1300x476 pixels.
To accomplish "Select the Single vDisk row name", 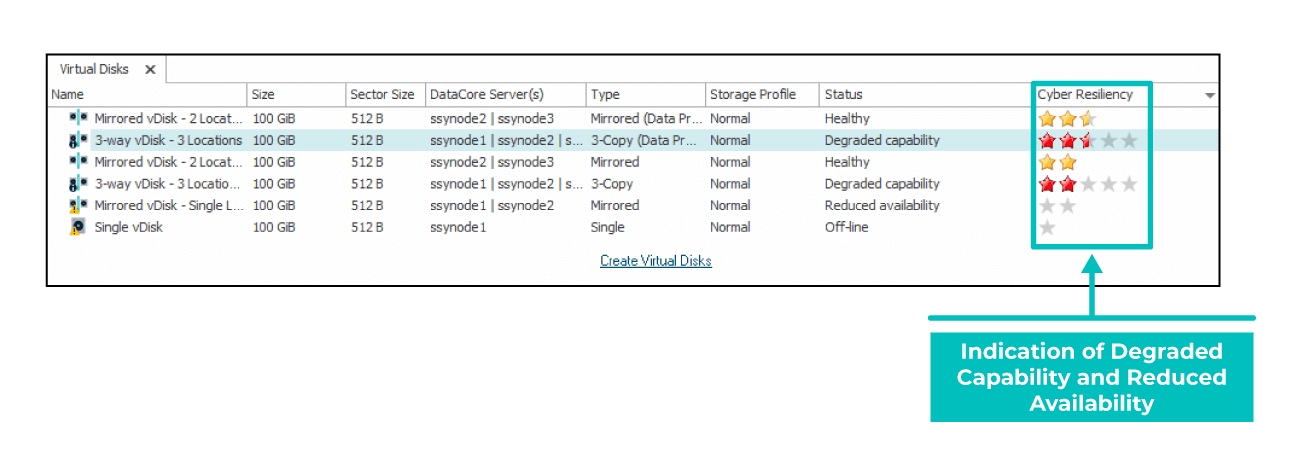I will click(x=128, y=227).
